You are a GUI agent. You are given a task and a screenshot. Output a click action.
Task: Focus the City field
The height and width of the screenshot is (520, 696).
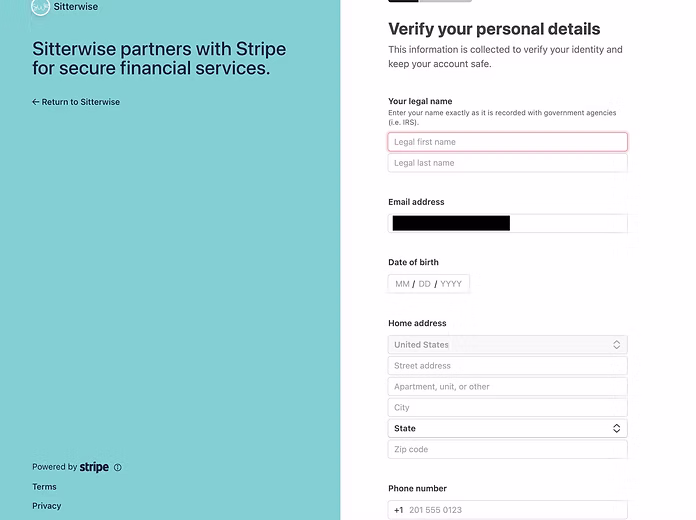click(x=507, y=408)
